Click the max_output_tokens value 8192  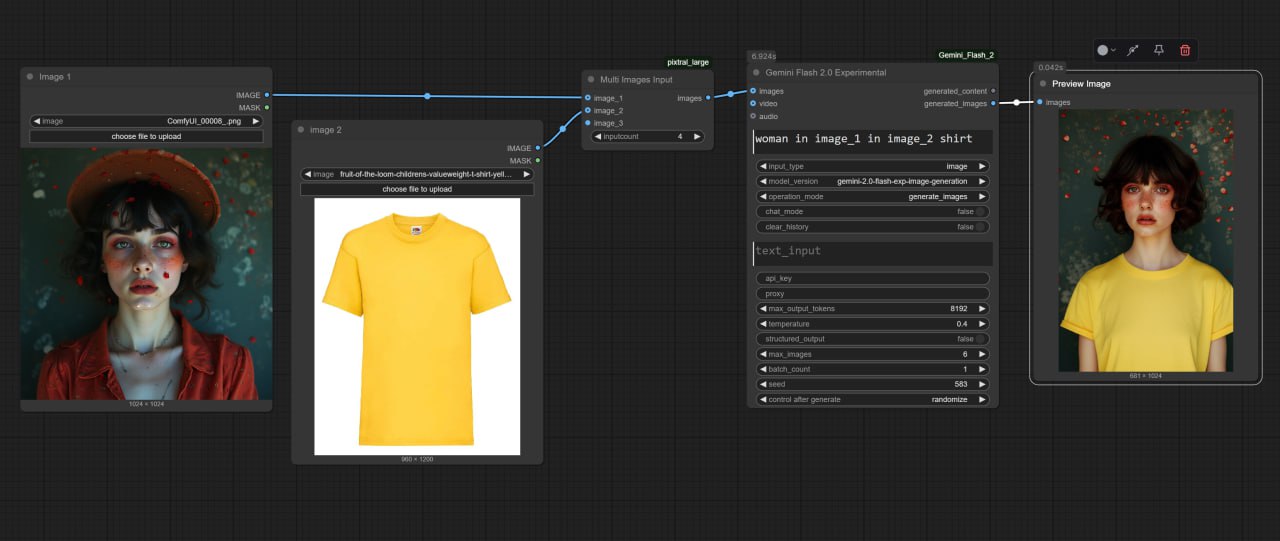point(958,309)
